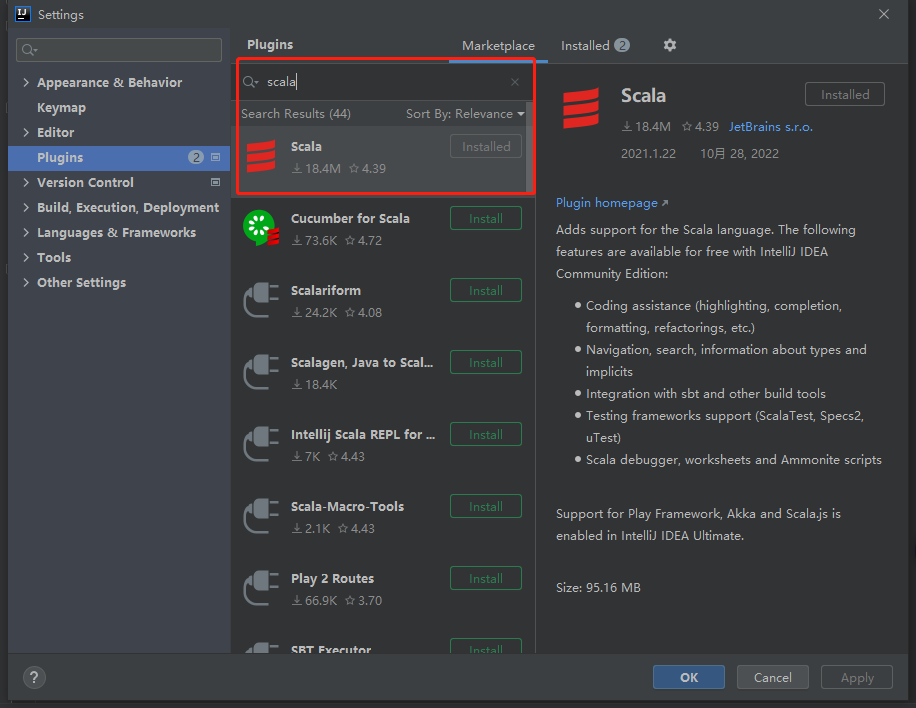The image size is (916, 708).
Task: Click the Play 2 Routes plugin icon
Action: 261,589
